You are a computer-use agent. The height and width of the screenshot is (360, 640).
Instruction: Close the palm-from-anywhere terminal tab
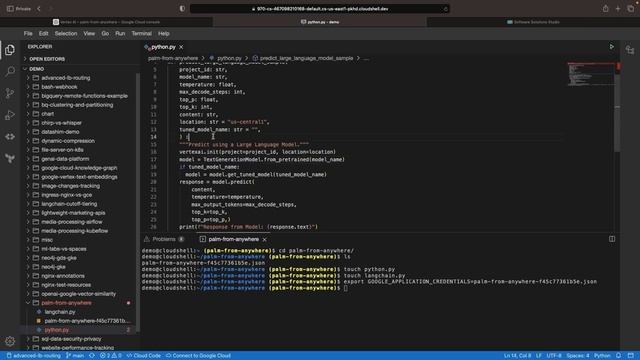coord(264,239)
